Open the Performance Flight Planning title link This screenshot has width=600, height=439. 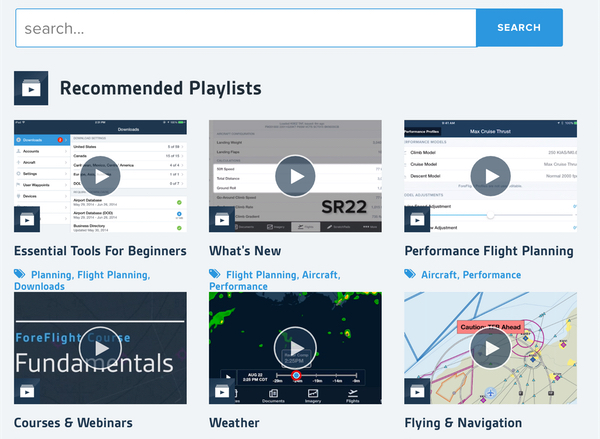coord(489,251)
